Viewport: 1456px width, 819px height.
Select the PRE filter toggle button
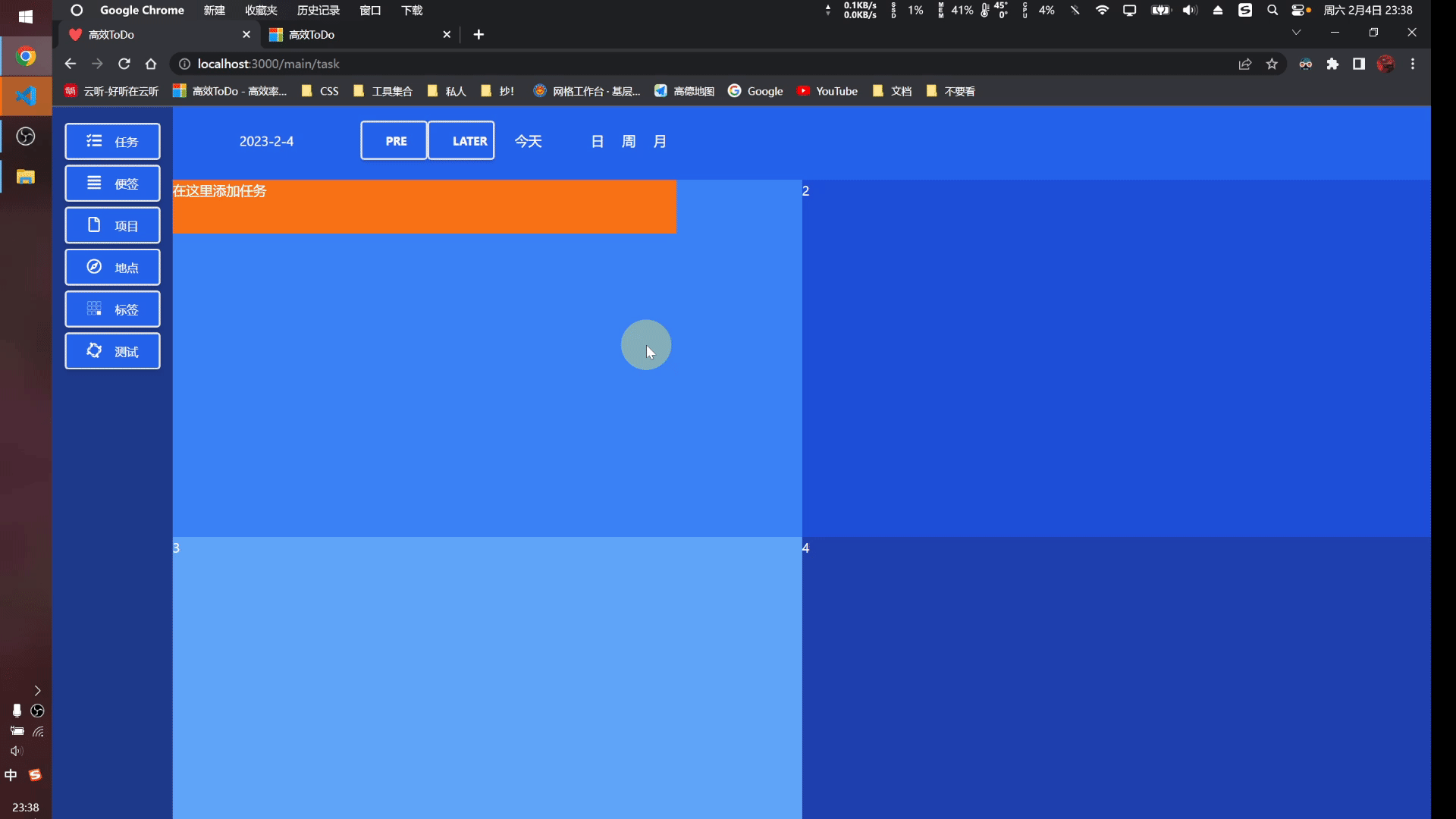pos(396,141)
